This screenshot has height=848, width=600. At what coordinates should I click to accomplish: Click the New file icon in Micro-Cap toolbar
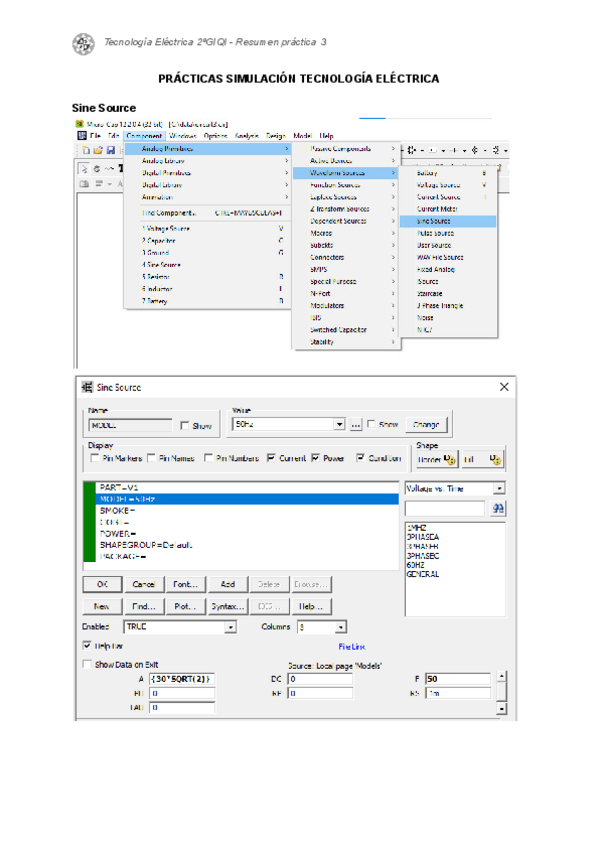[85, 150]
